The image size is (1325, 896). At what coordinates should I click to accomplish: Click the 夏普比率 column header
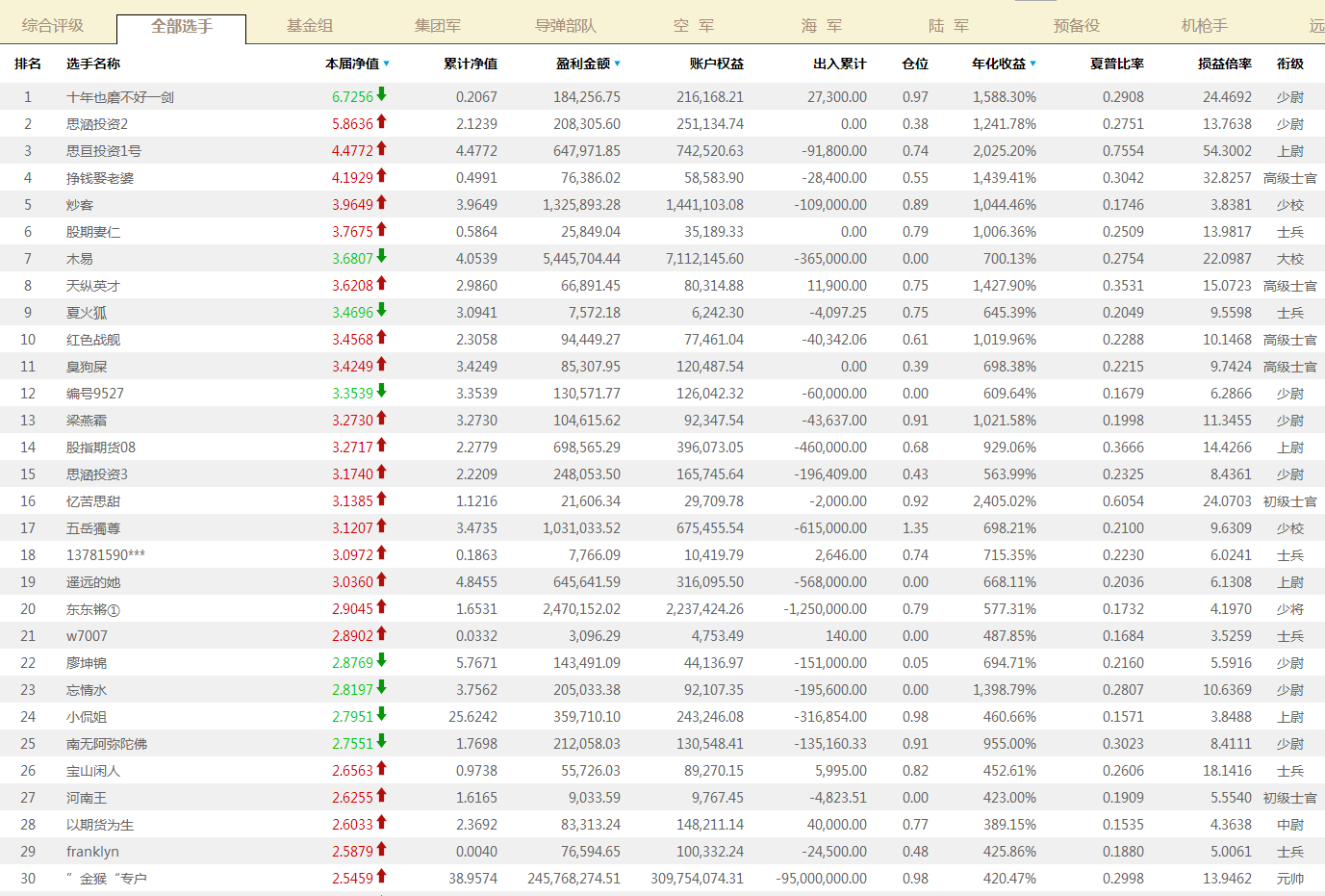1117,64
